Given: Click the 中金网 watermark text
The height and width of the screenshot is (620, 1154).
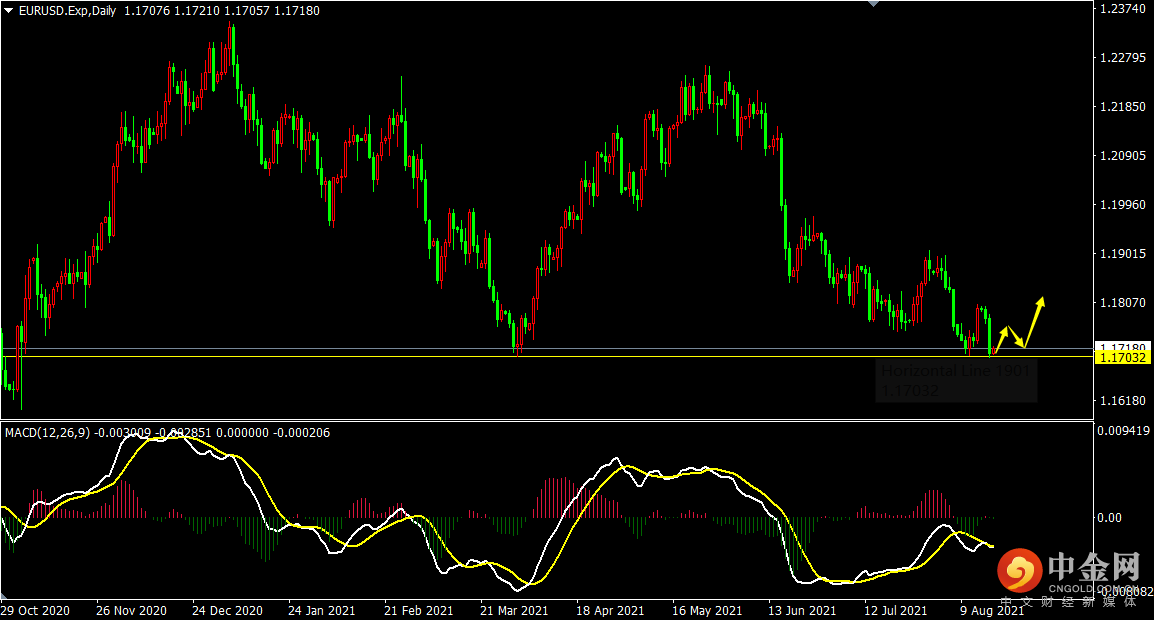Looking at the screenshot, I should tap(1093, 568).
